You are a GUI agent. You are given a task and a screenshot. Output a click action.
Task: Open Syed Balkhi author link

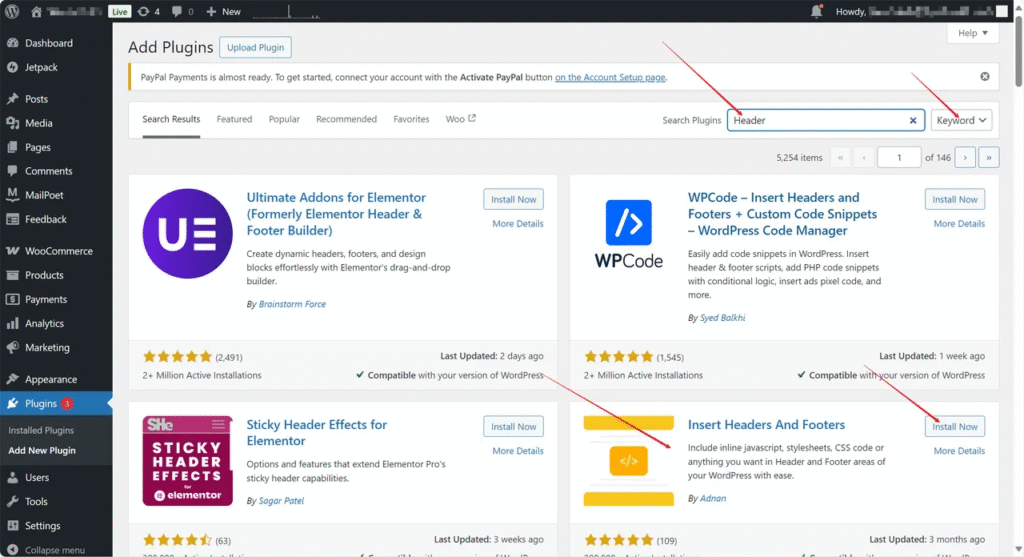tap(722, 318)
